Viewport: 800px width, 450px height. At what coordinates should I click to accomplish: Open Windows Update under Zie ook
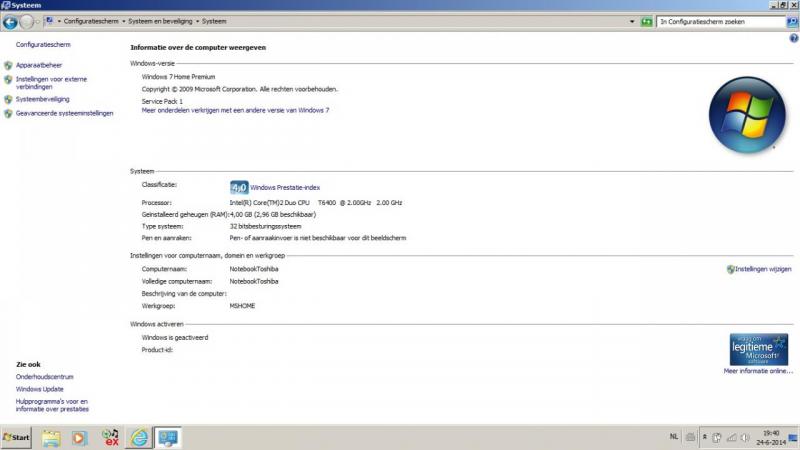[x=39, y=389]
